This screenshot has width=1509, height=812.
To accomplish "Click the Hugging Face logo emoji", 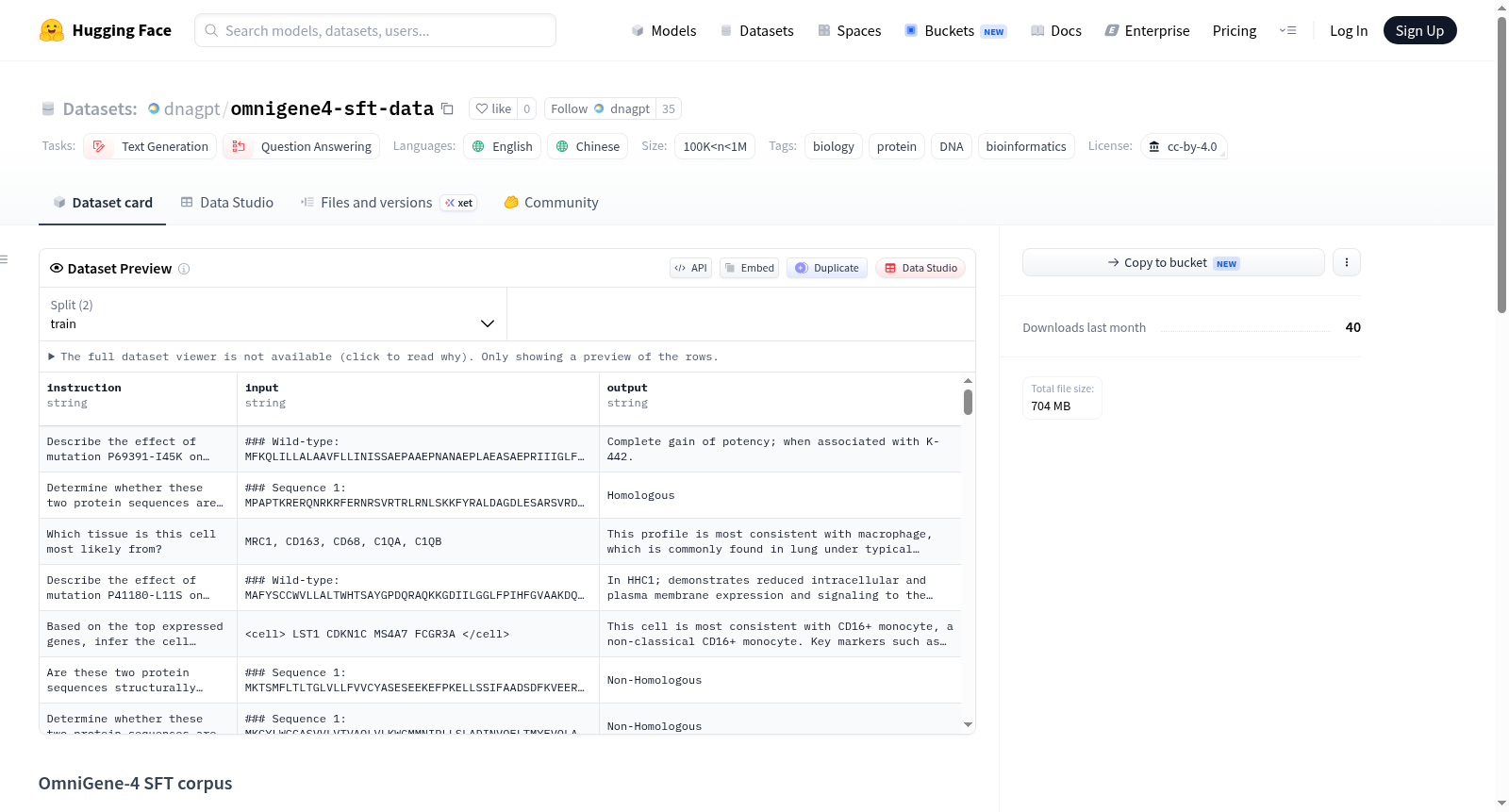I will point(52,30).
